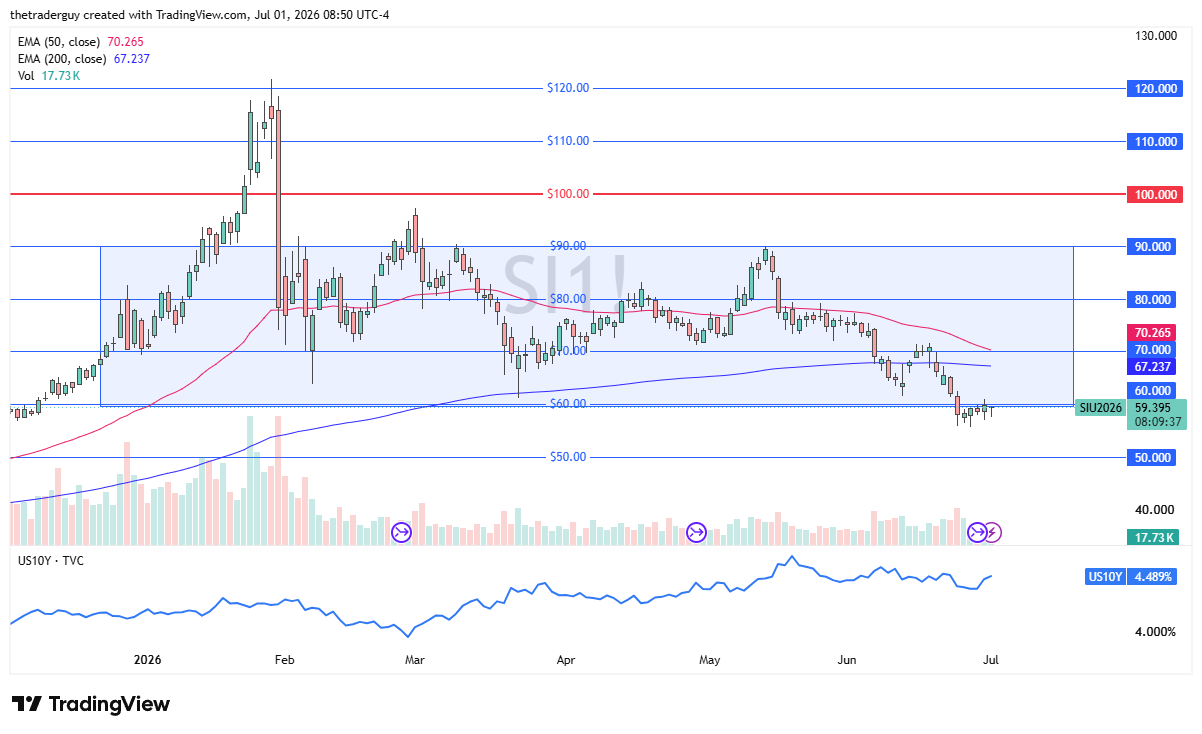Click the $50.00 line label
This screenshot has width=1202, height=734.
click(568, 456)
